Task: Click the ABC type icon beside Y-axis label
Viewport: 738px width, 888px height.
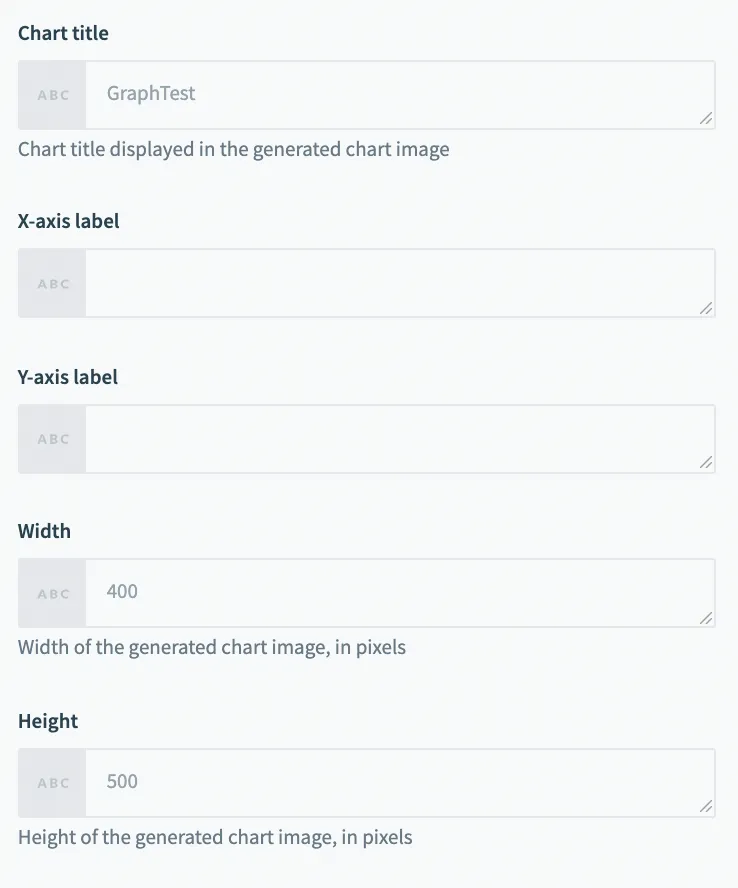Action: [53, 439]
